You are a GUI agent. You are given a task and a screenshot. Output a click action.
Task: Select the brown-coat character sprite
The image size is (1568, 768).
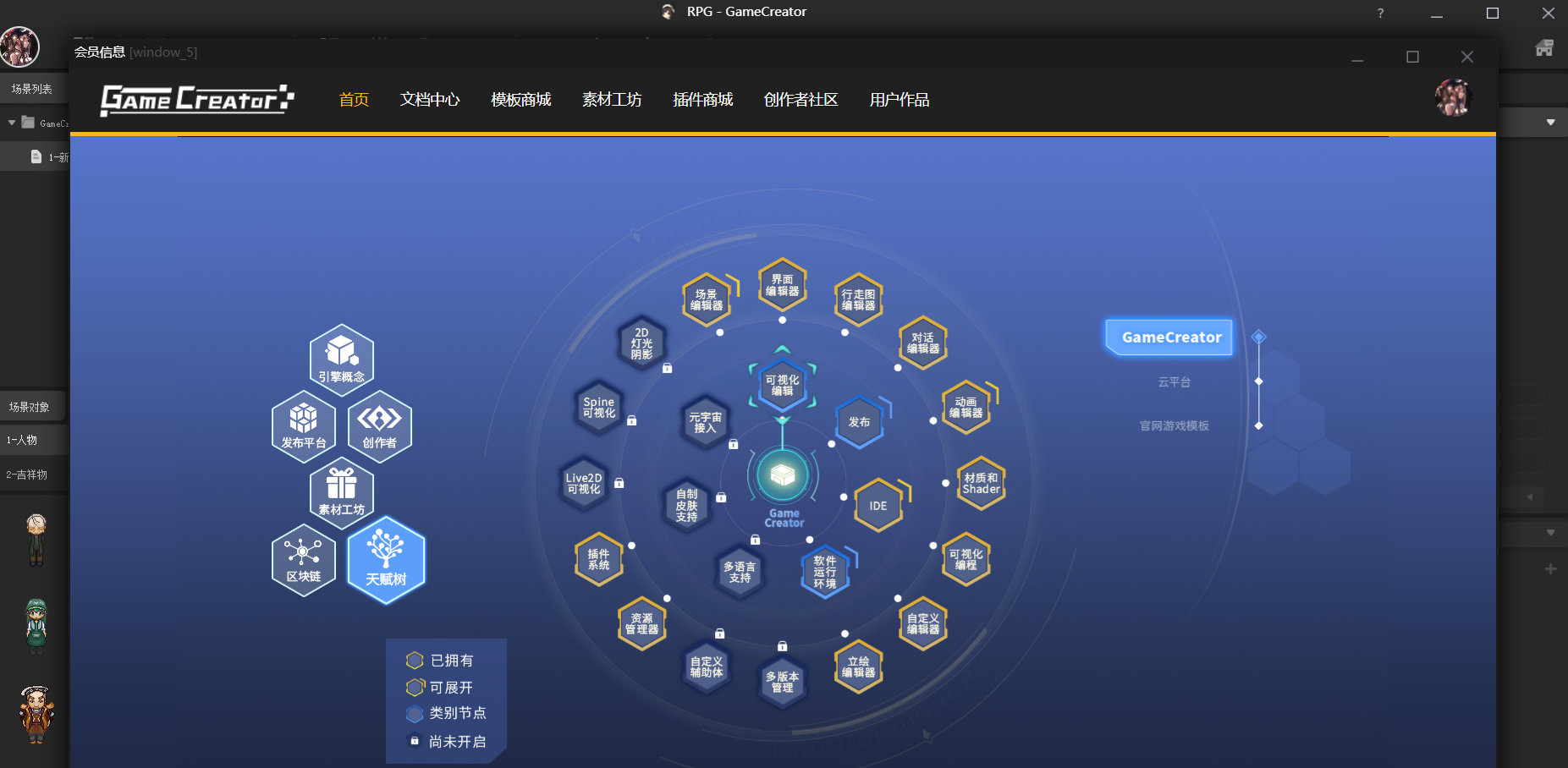pyautogui.click(x=36, y=715)
